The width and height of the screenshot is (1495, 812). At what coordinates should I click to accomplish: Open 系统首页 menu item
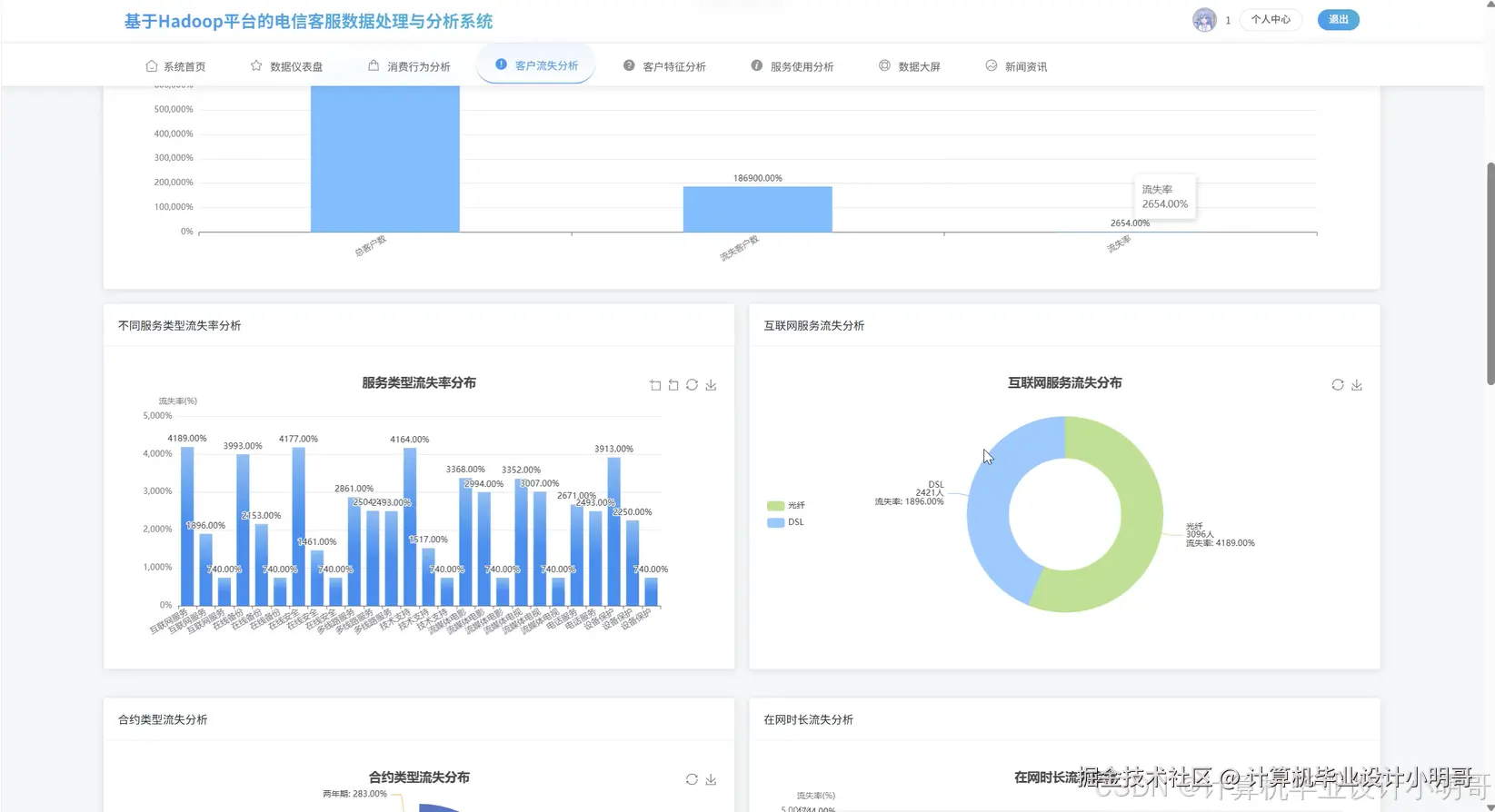(175, 66)
